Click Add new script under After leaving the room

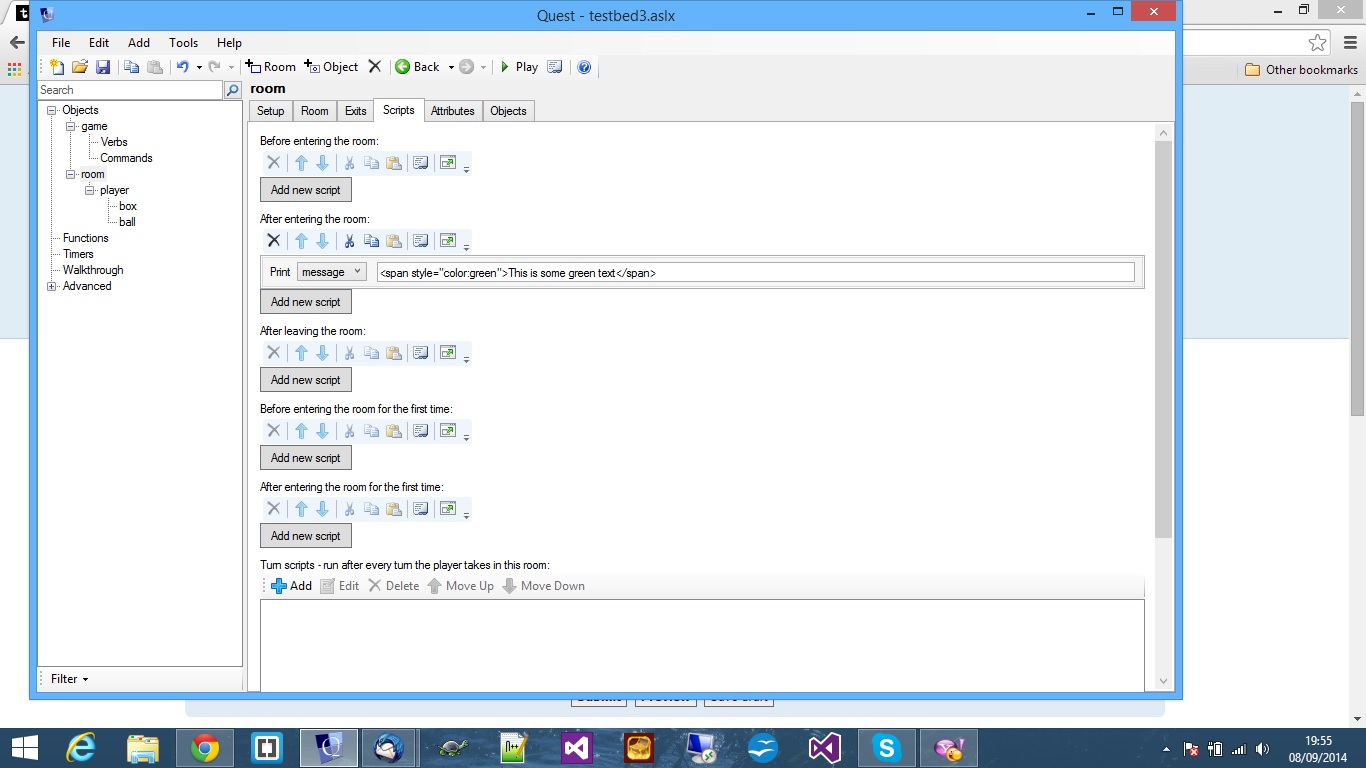click(305, 379)
